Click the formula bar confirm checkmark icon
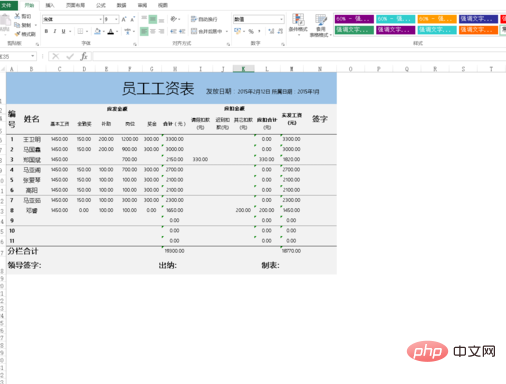The image size is (506, 384). [70, 56]
